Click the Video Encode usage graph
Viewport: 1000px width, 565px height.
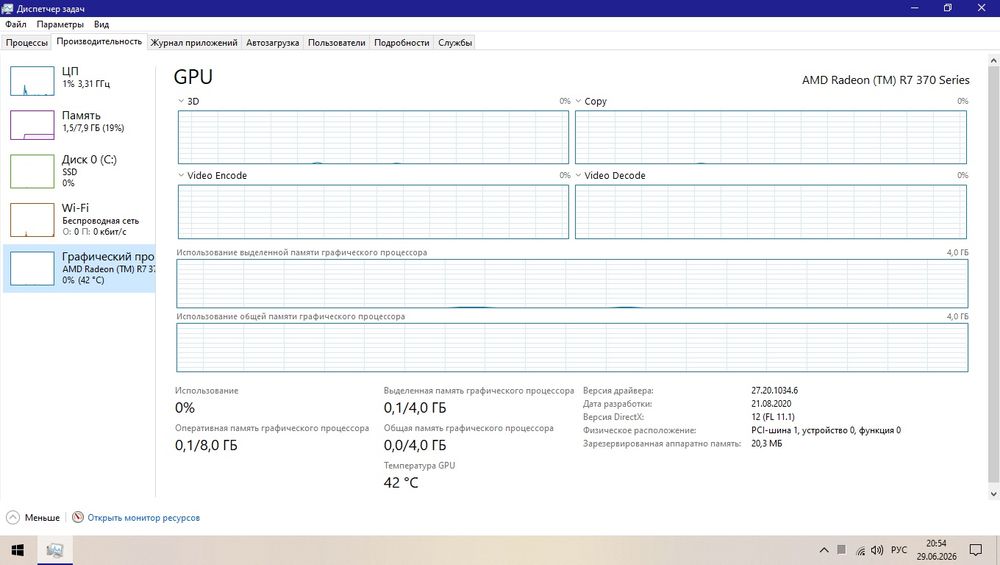pyautogui.click(x=373, y=212)
